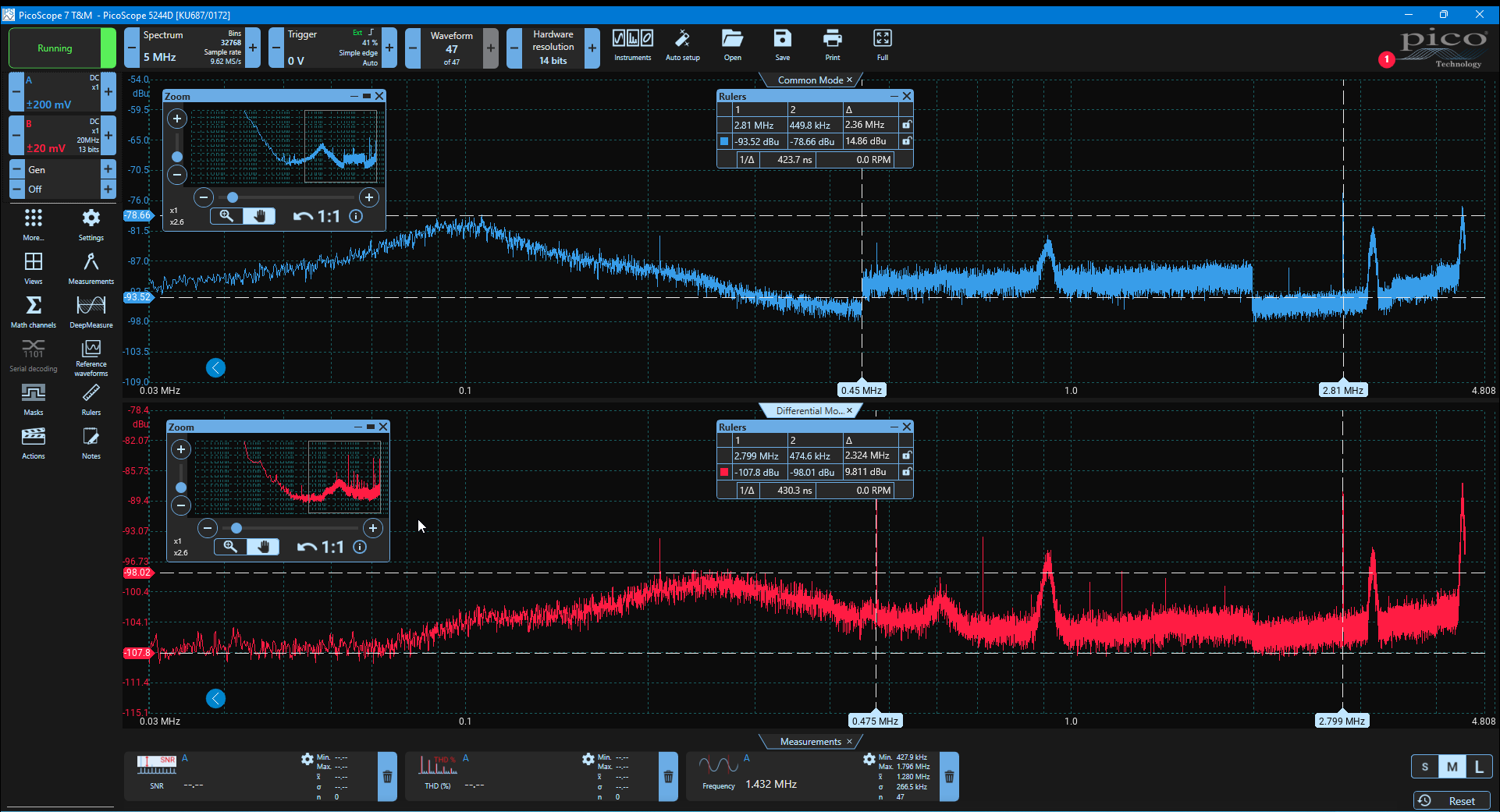Click the 2.81 MHz ruler handle
The height and width of the screenshot is (812, 1500).
coord(1343,390)
